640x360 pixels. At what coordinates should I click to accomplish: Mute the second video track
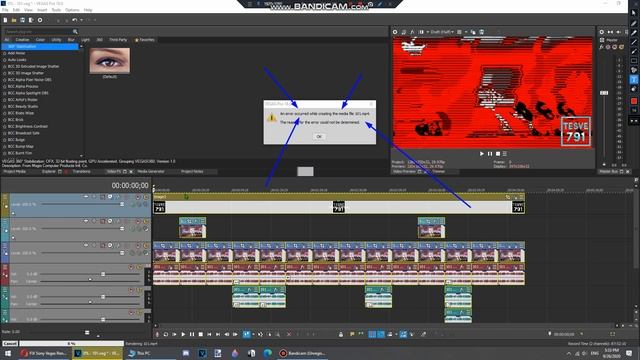point(138,221)
